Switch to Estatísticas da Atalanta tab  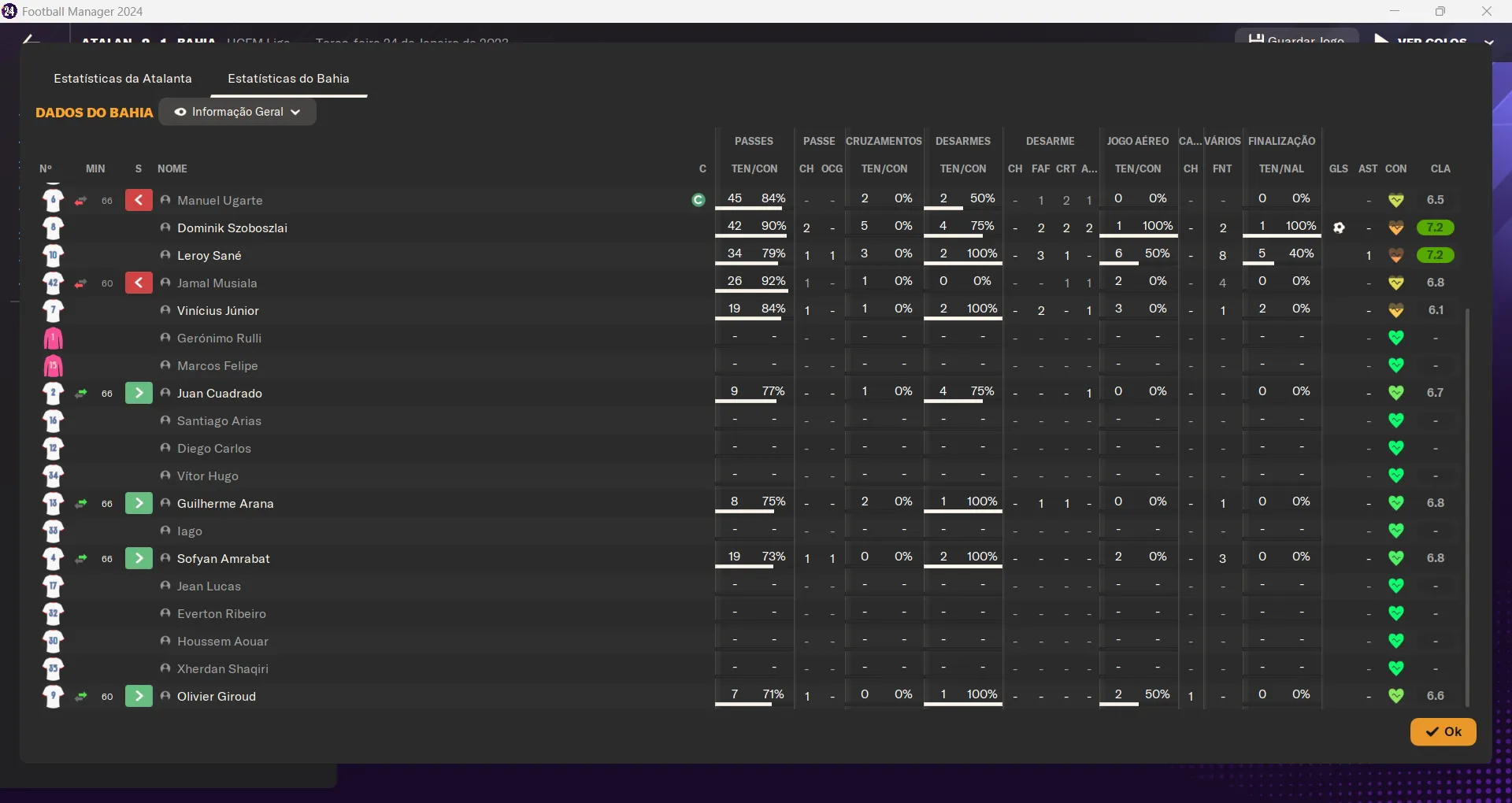123,79
